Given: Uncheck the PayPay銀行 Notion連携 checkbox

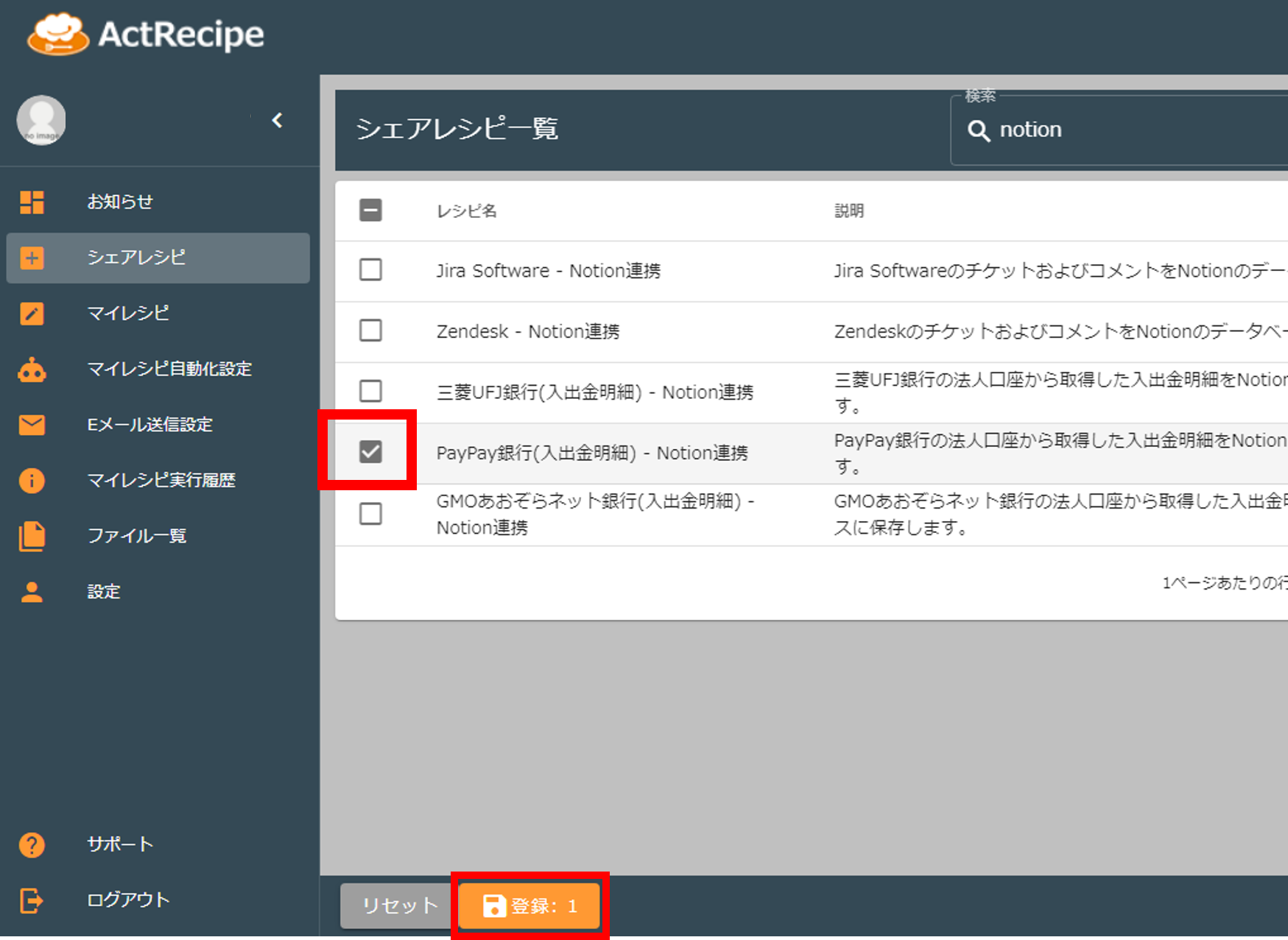Looking at the screenshot, I should coord(370,451).
